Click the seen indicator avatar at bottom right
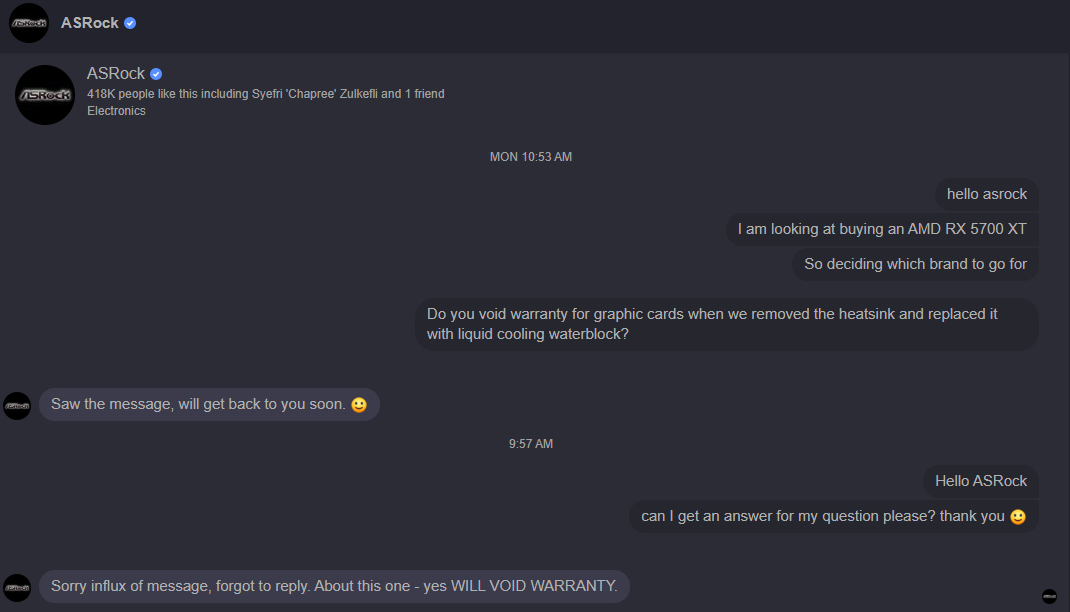 [1049, 596]
